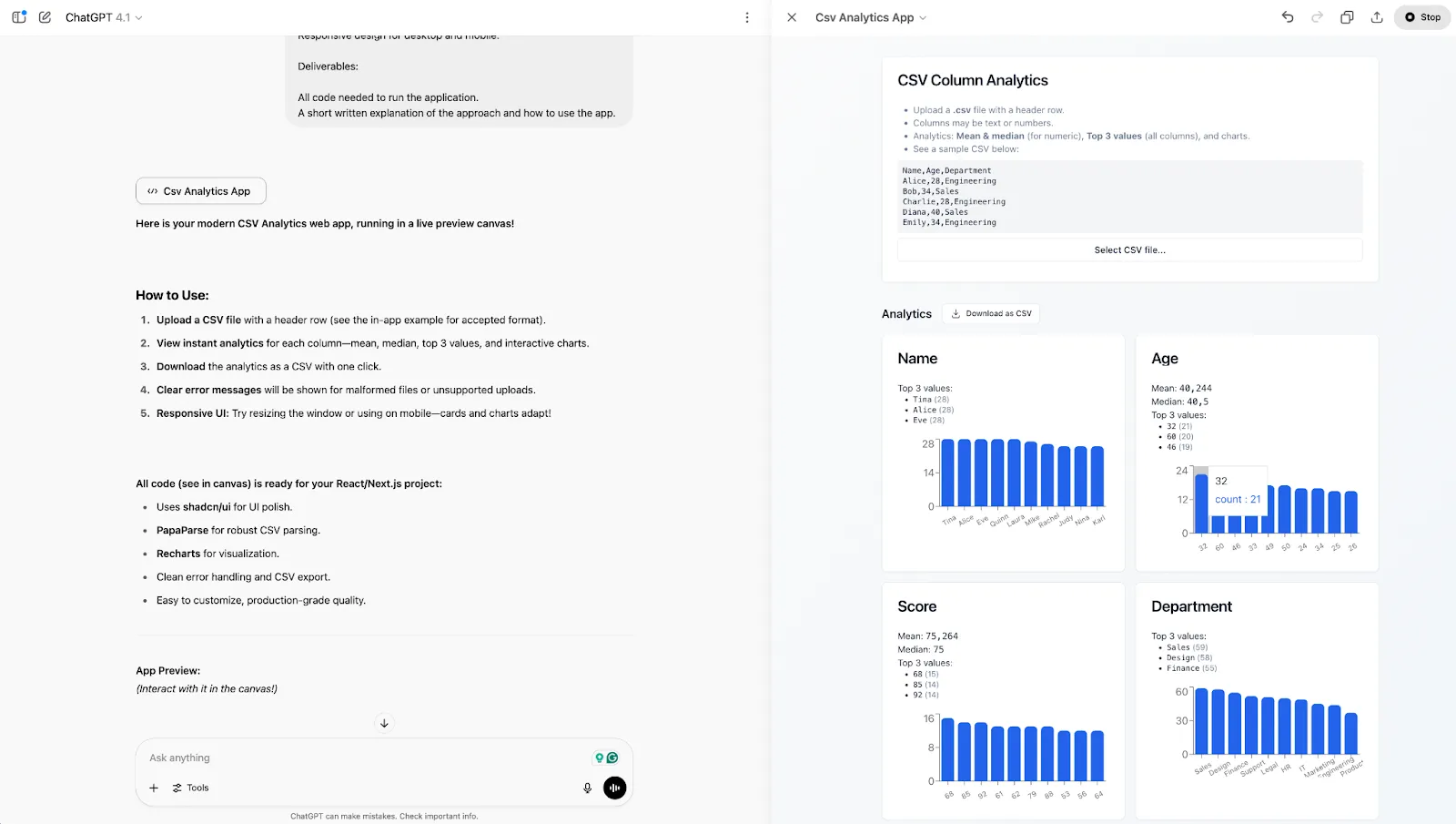Click the 'Median: 75' text in Score card
The height and width of the screenshot is (824, 1456).
[x=920, y=649]
